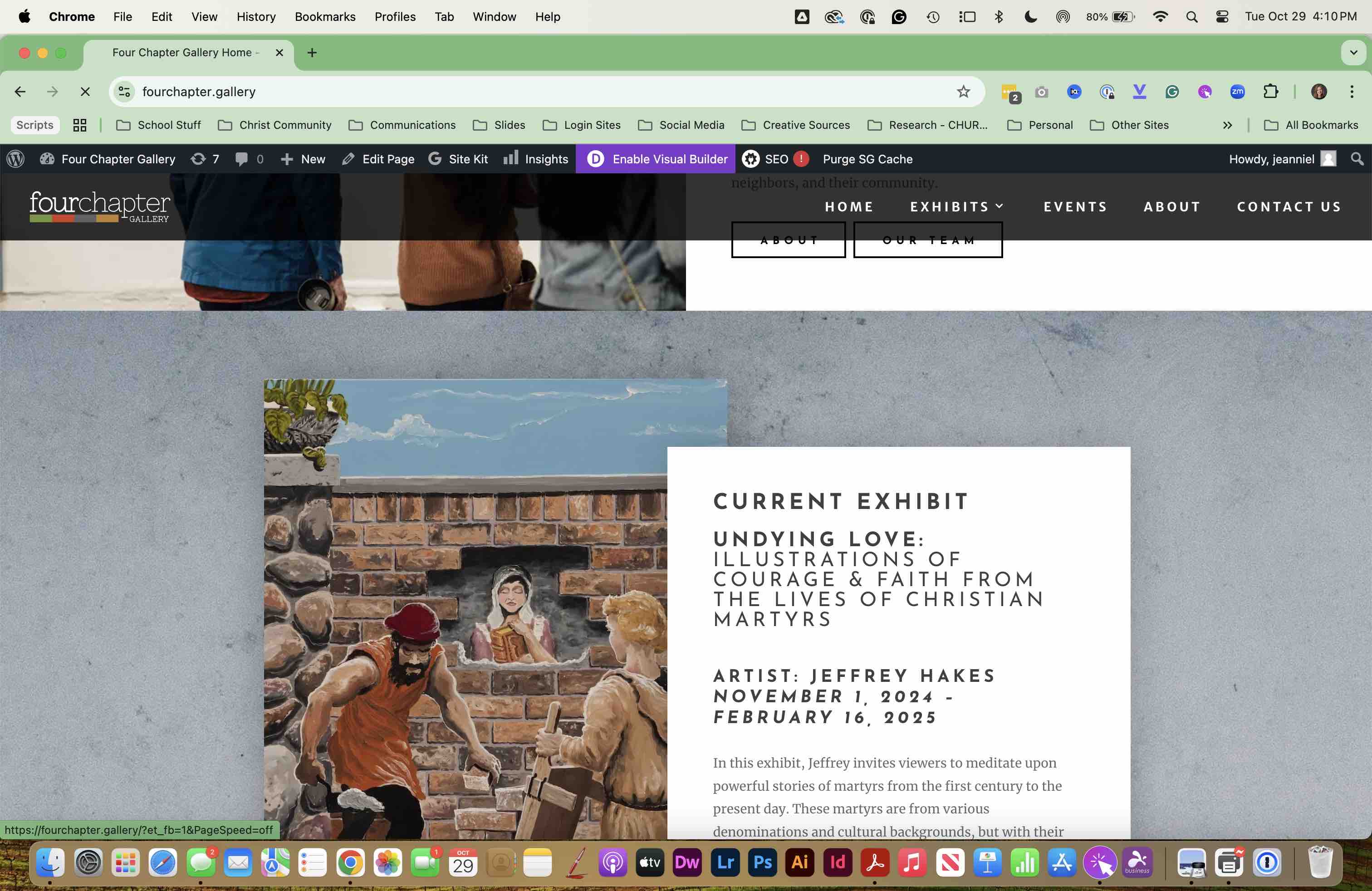Open the History menu
1372x891 pixels.
coord(256,17)
